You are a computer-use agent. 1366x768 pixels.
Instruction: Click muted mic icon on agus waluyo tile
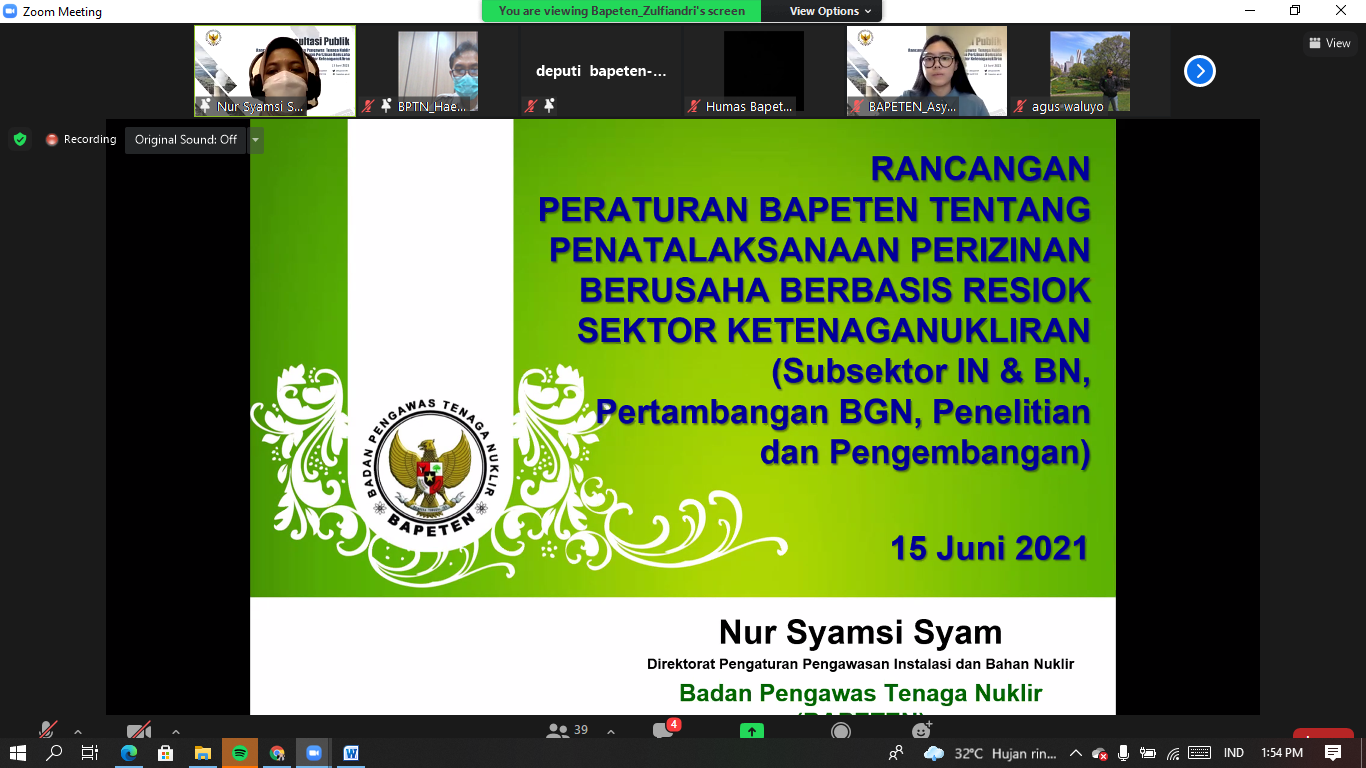pos(1020,106)
